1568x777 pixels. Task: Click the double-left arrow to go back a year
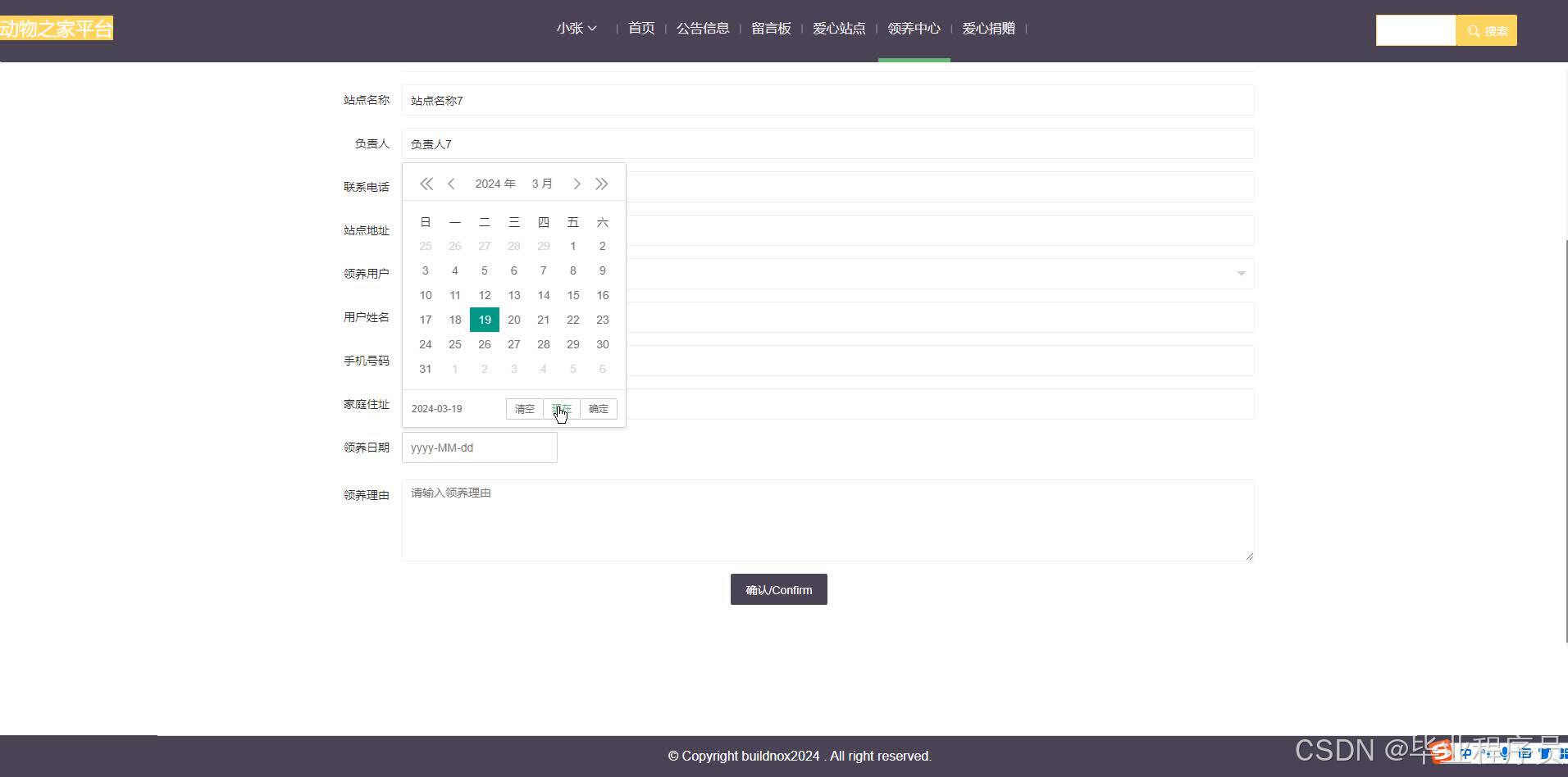point(426,184)
